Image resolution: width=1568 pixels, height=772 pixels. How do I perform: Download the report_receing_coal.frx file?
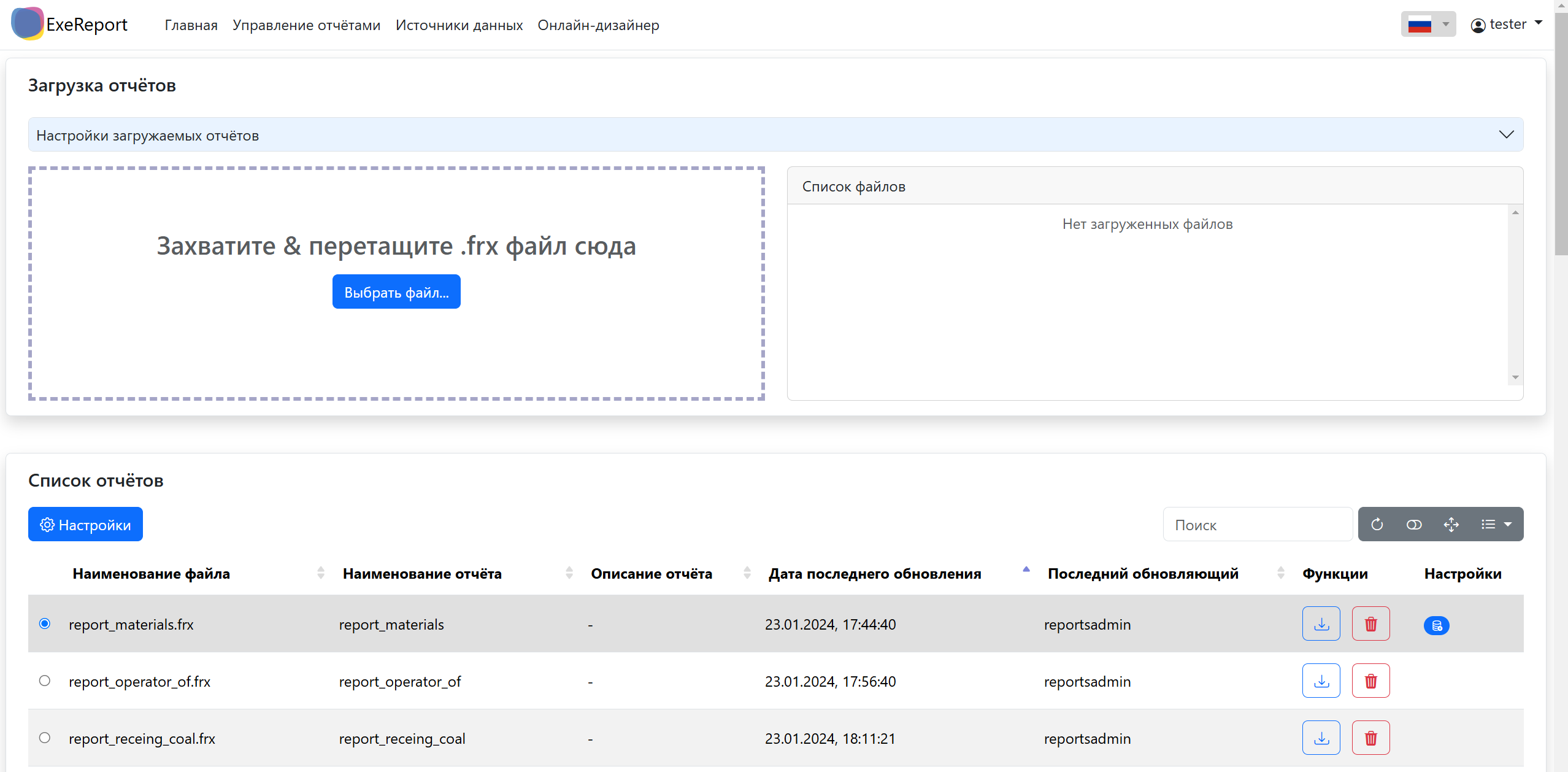(x=1321, y=738)
